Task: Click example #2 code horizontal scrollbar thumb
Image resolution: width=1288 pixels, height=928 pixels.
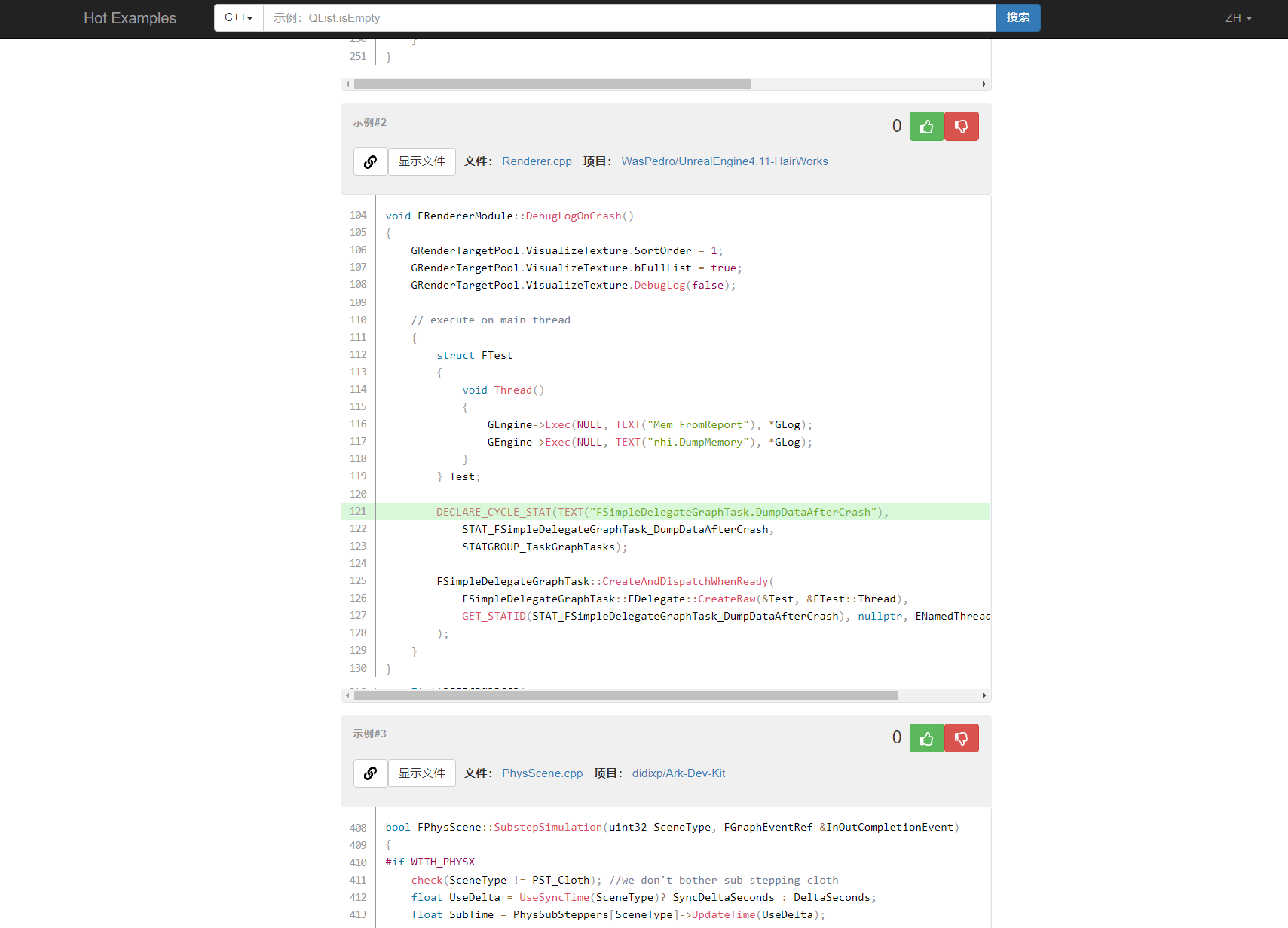Action: point(626,696)
